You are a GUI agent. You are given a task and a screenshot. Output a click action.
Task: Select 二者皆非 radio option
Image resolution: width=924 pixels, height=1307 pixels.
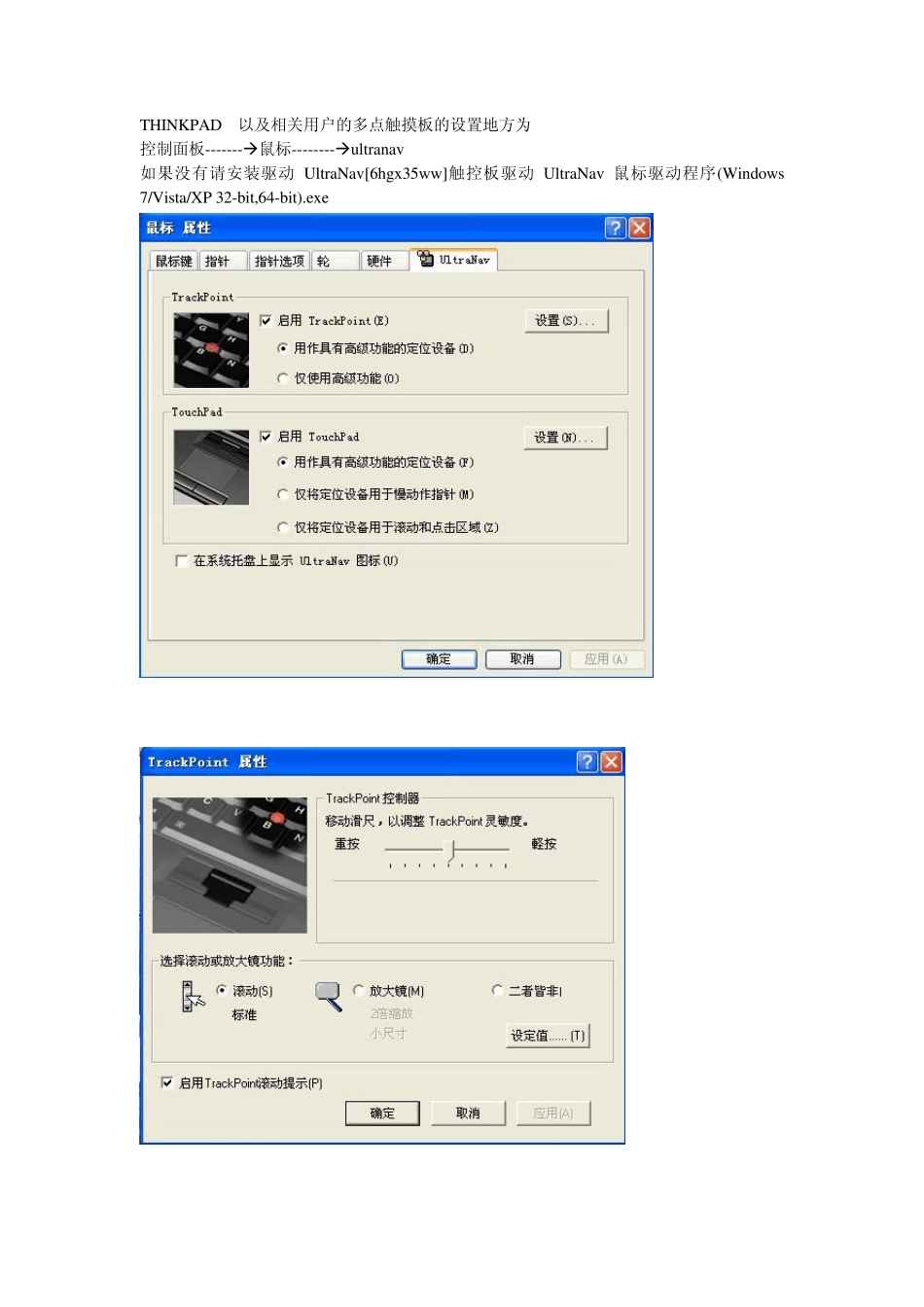pos(497,991)
